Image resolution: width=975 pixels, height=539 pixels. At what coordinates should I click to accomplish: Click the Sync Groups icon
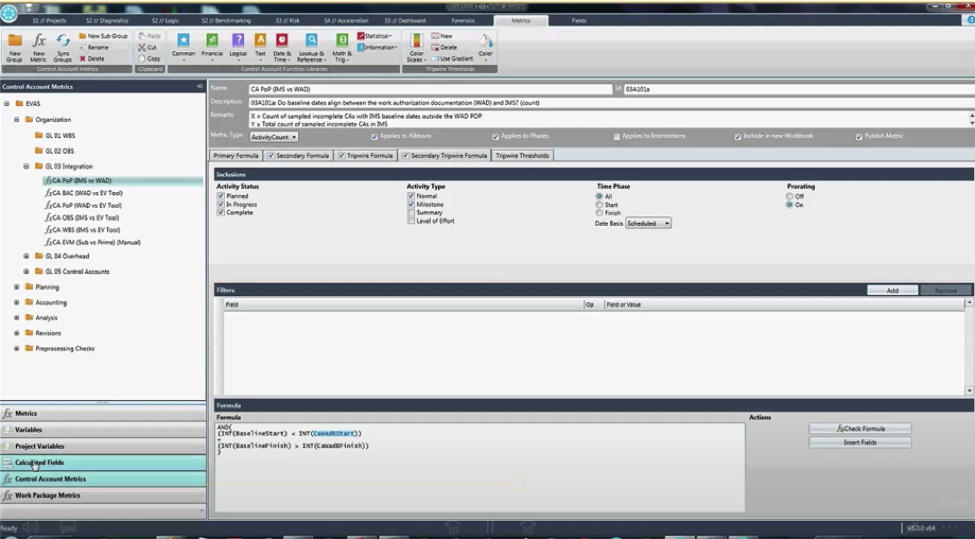[x=63, y=41]
